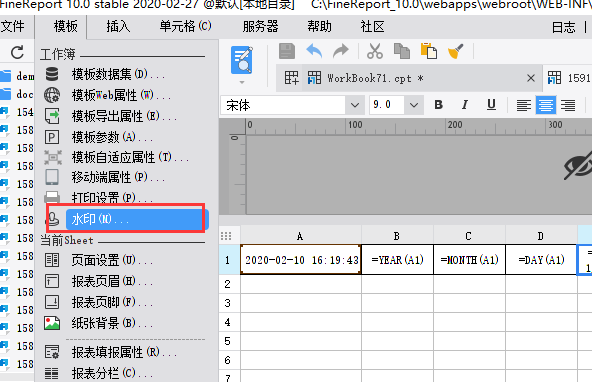Click the paste clipboard icon
Viewport: 592px width, 382px height.
429,51
